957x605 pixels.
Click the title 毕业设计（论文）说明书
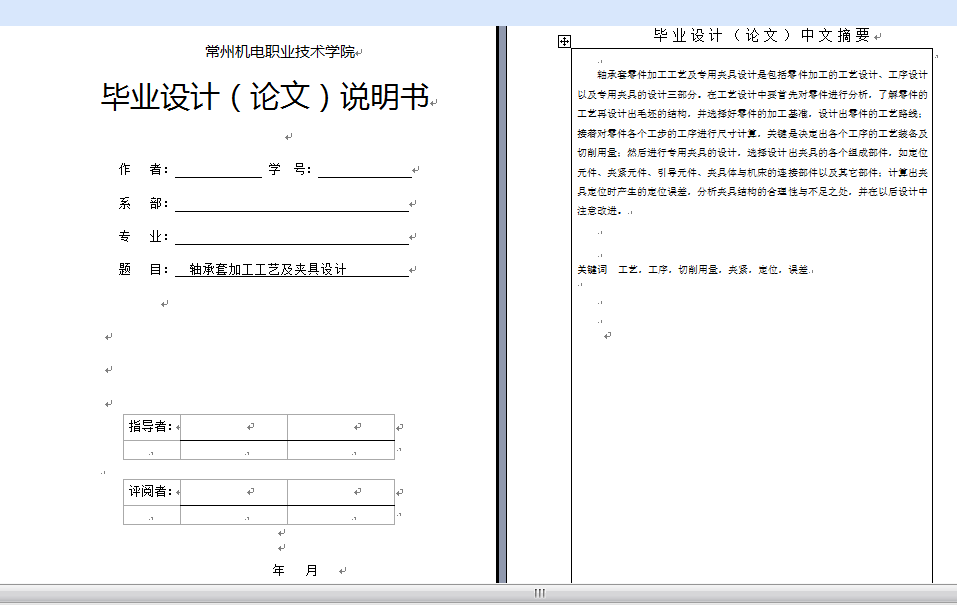[265, 96]
